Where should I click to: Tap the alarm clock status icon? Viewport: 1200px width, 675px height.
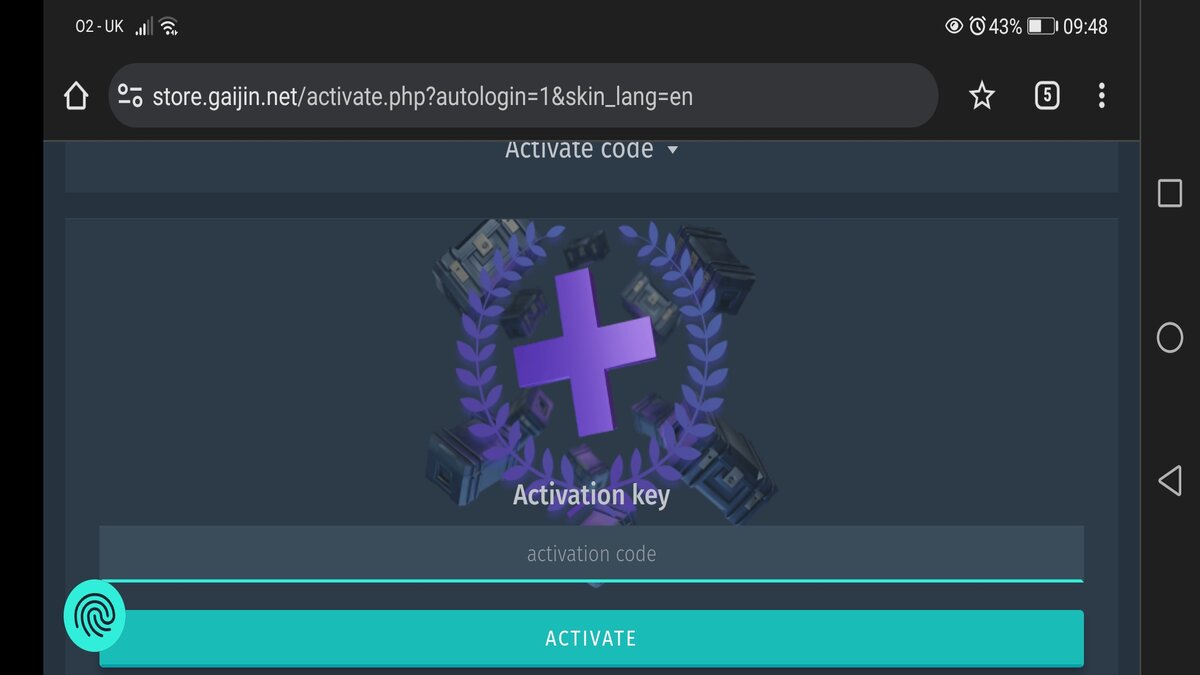pos(977,26)
